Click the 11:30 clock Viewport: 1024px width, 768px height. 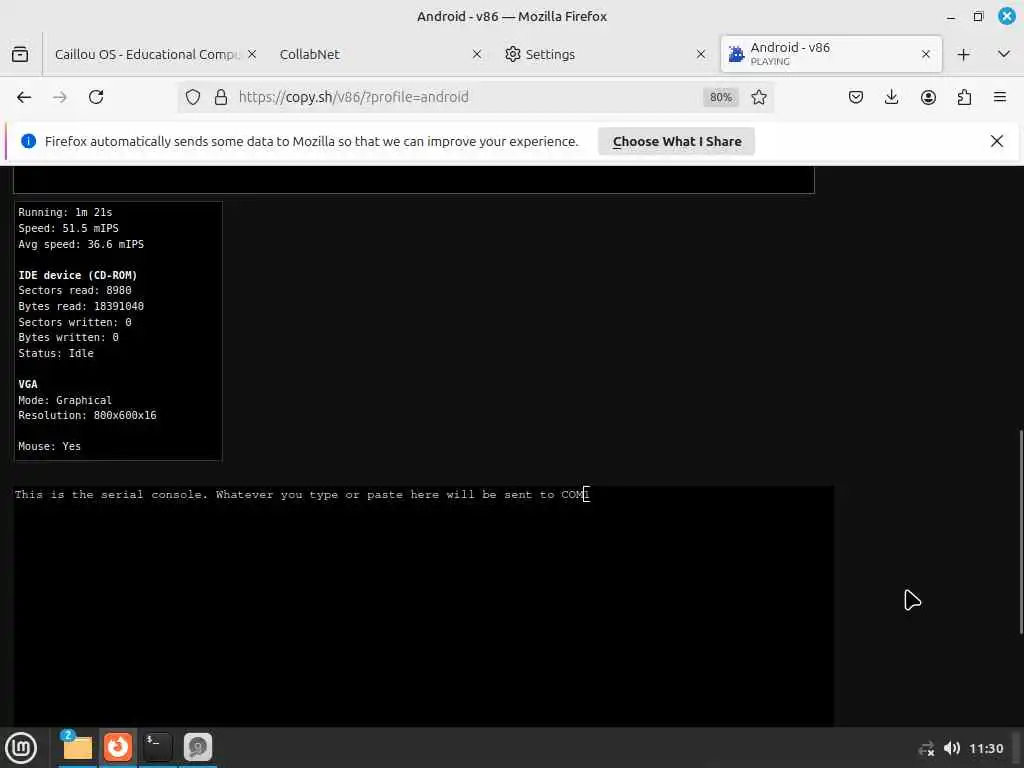tap(985, 748)
